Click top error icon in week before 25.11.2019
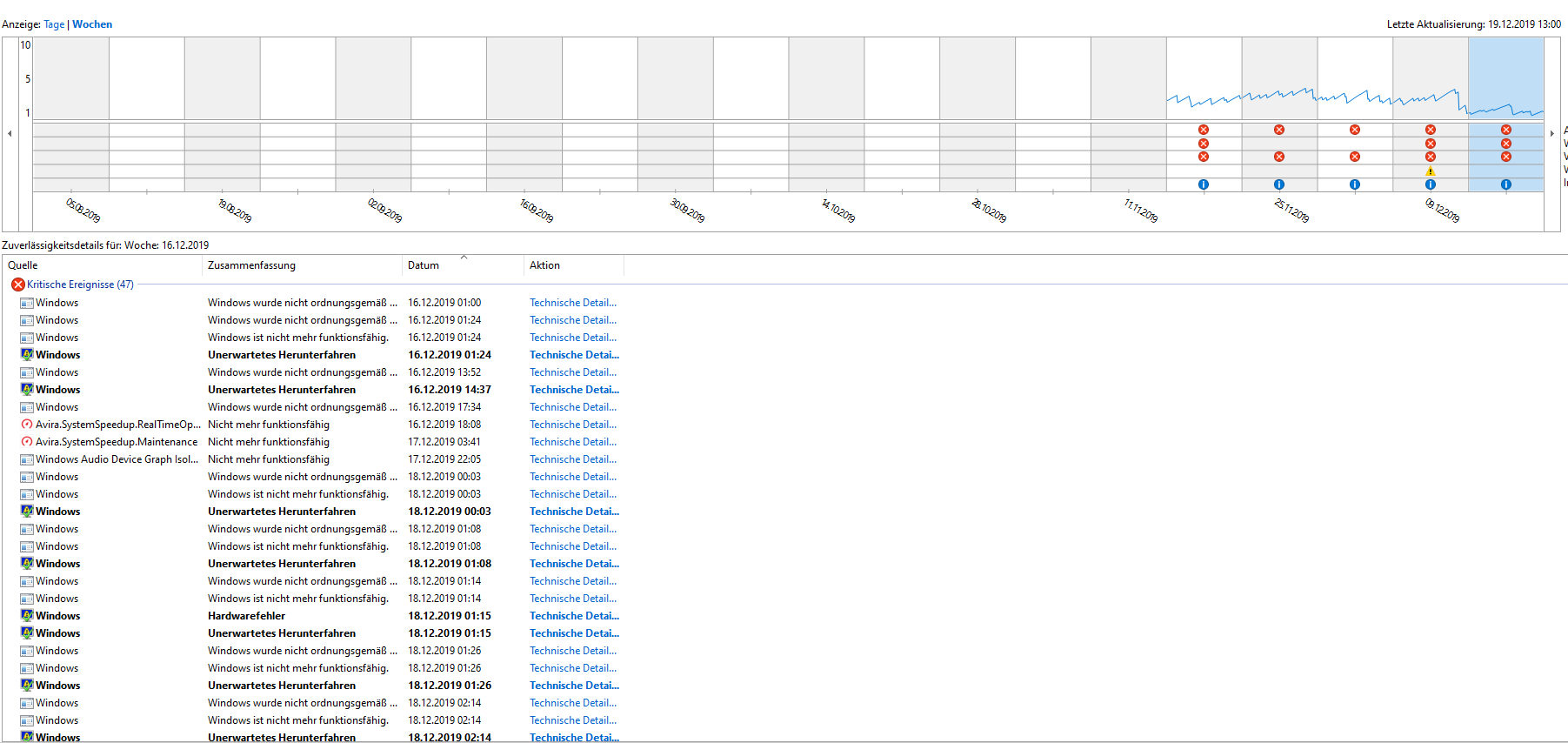The width and height of the screenshot is (1568, 743). click(x=1204, y=130)
